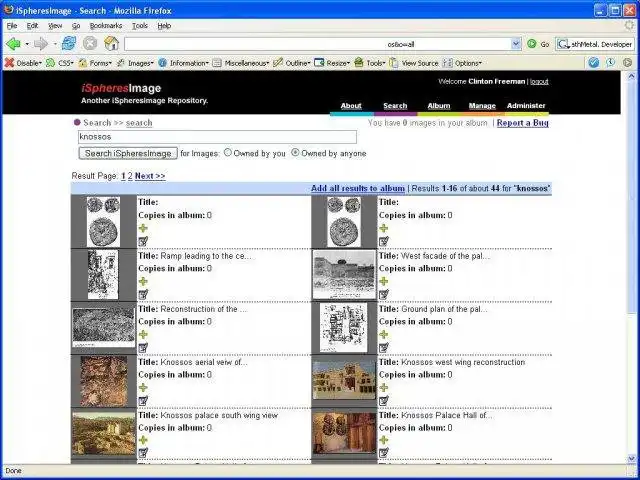The image size is (640, 480).
Task: Open the Help menu
Action: [x=164, y=26]
